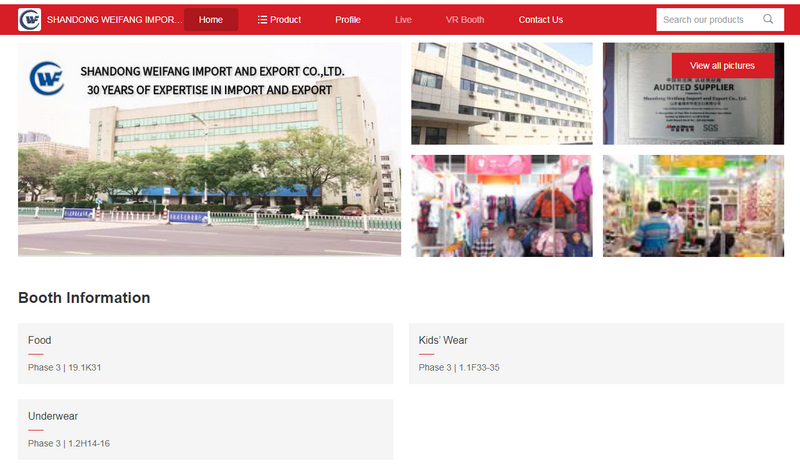Open the main company building banner image
Image resolution: width=800 pixels, height=469 pixels.
209,149
